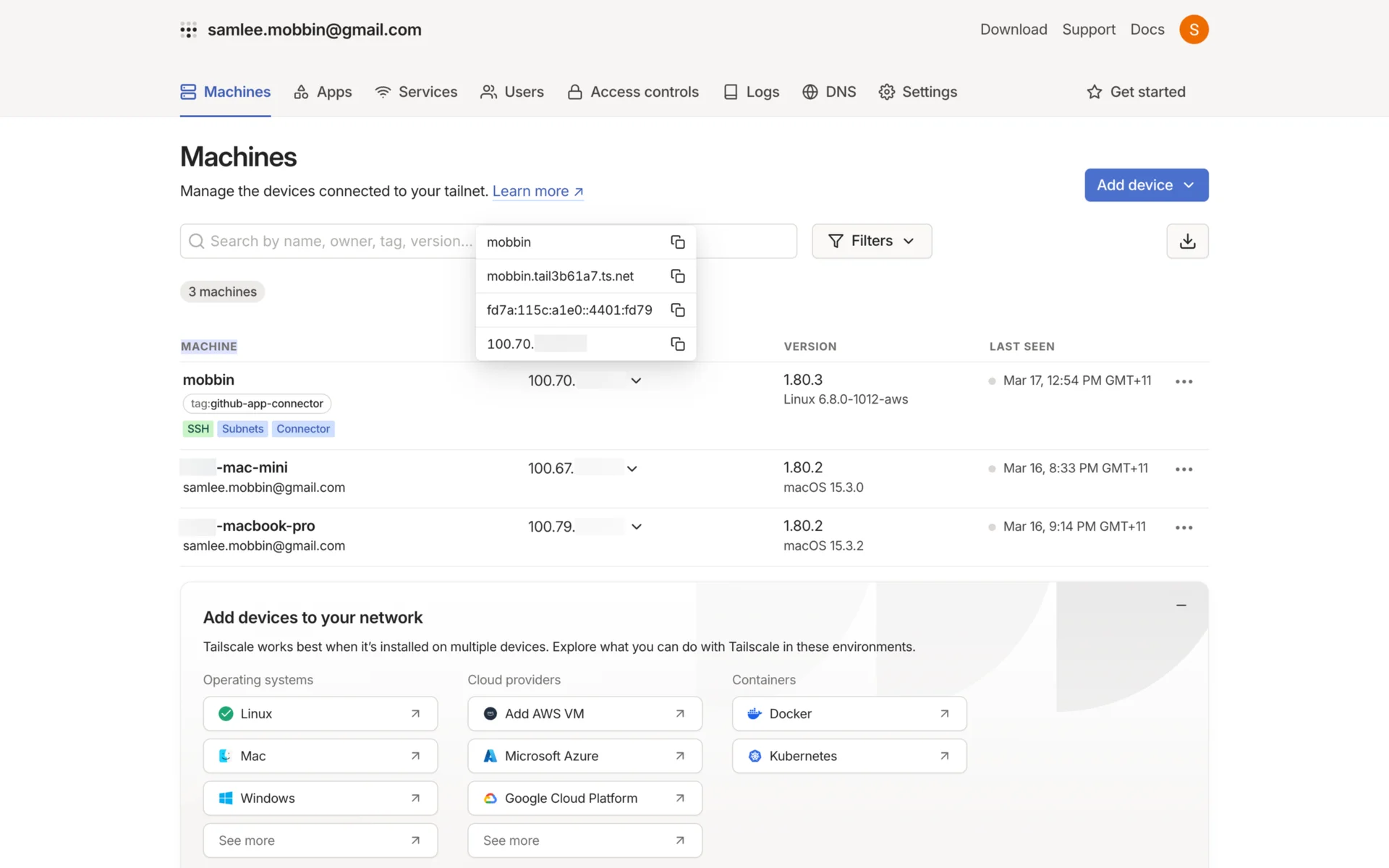This screenshot has height=868, width=1389.
Task: Copy the machine name mobbin
Action: coord(677,242)
